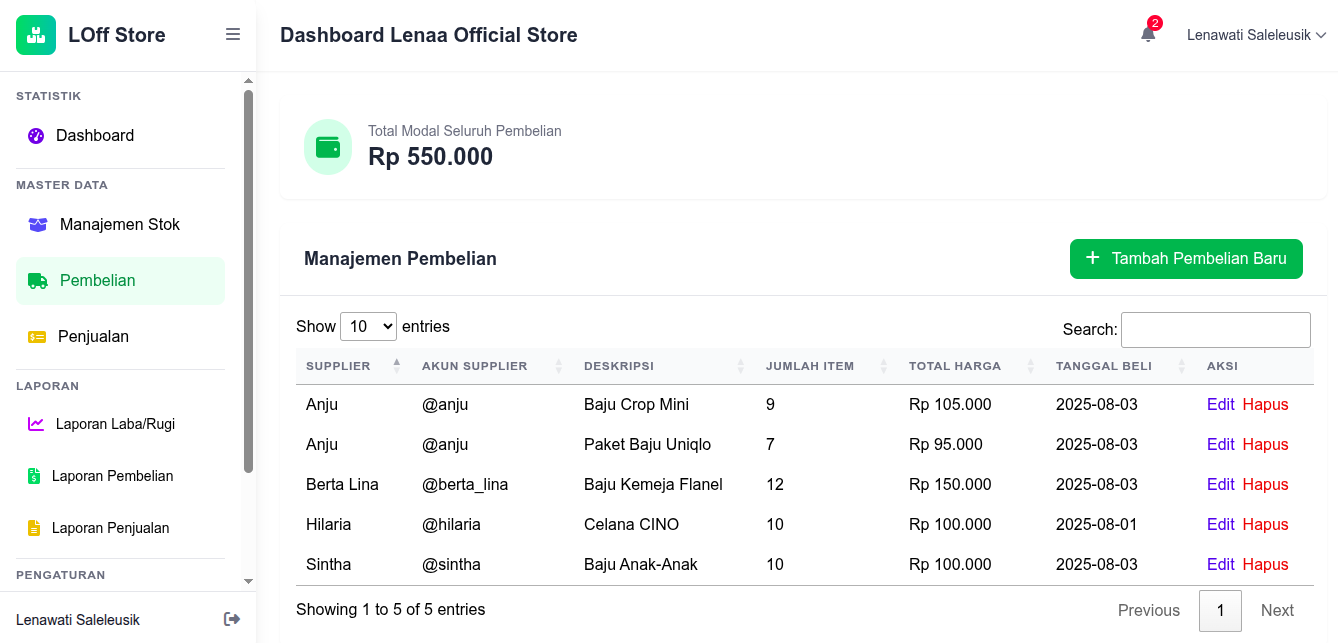
Task: Click the sidebar vertical scrollbar
Action: [x=248, y=280]
